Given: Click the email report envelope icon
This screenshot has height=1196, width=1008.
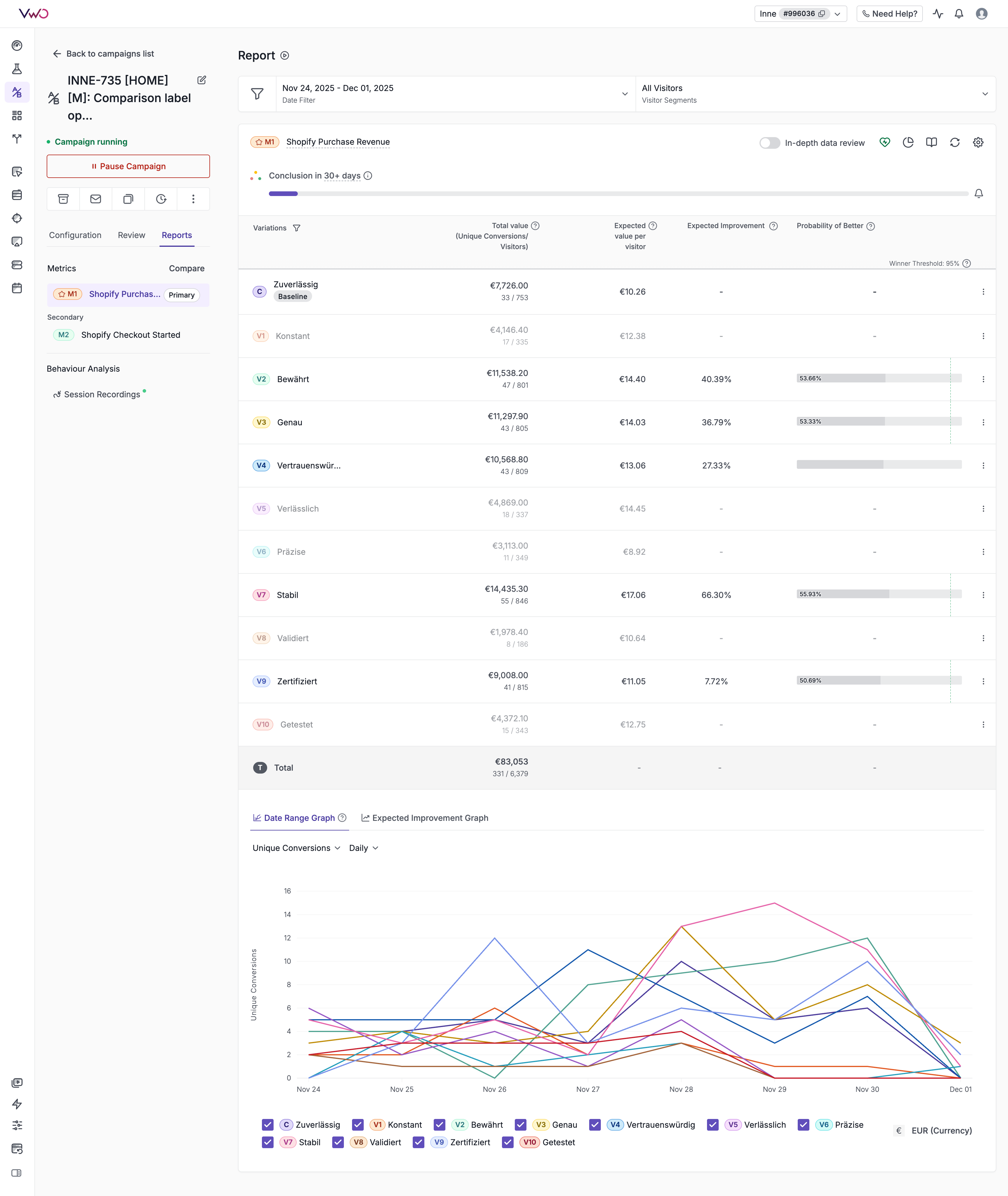Looking at the screenshot, I should pos(96,199).
